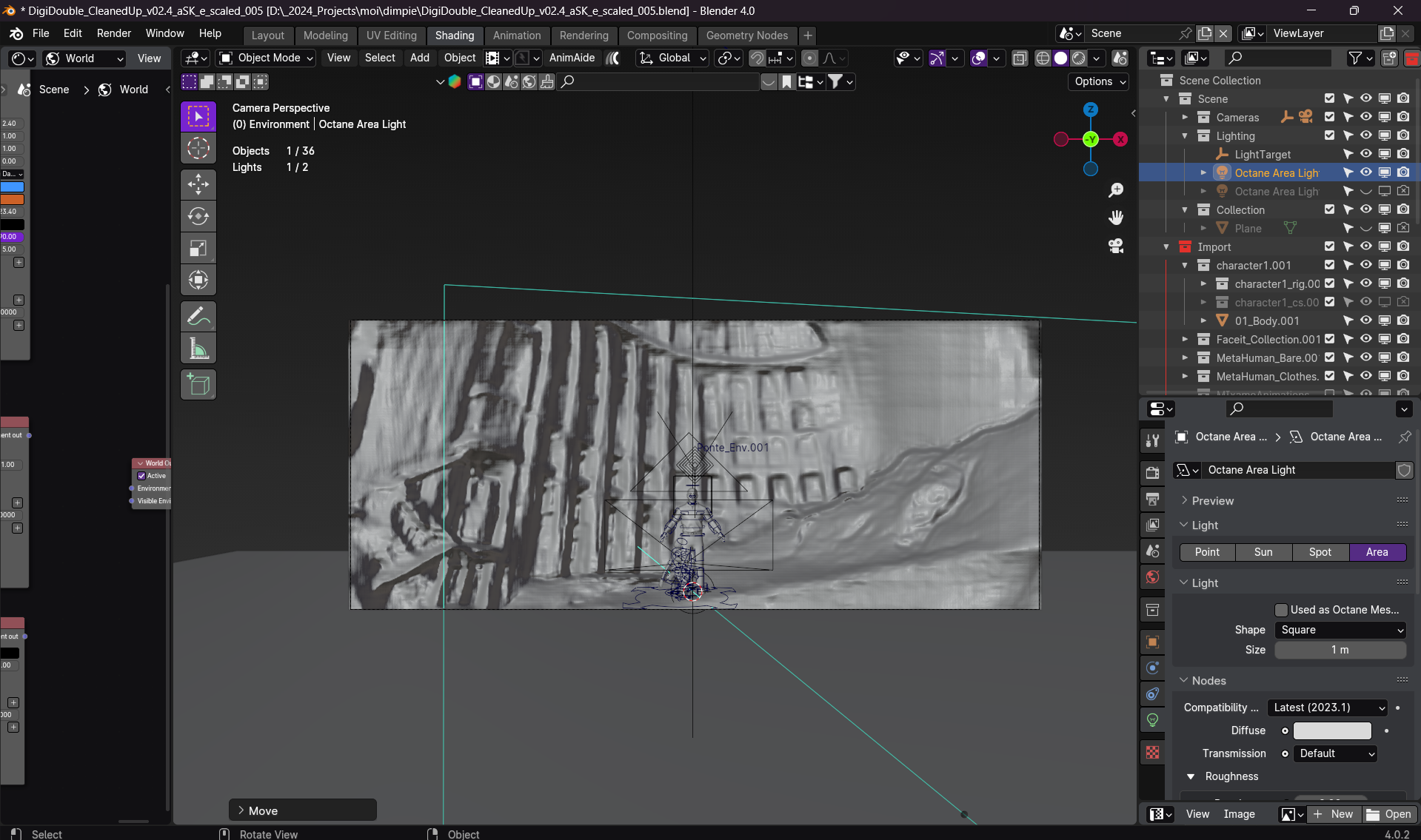
Task: Click the zoom magnifier in viewport
Action: click(x=1115, y=190)
